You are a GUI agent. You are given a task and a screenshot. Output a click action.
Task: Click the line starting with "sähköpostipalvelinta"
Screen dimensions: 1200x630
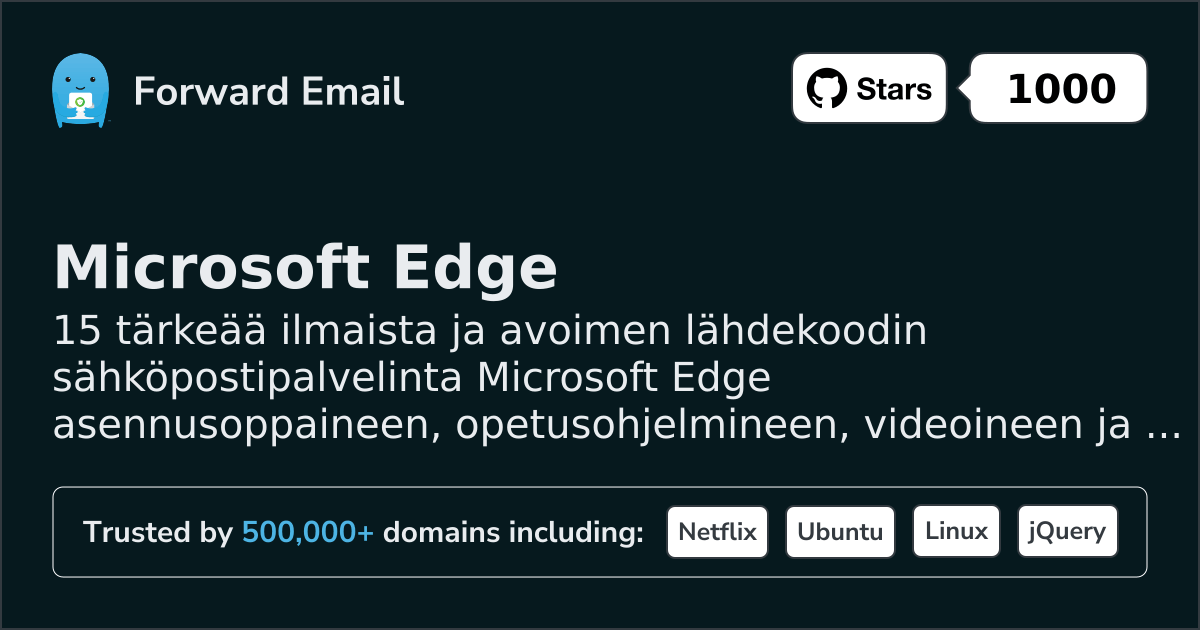(x=412, y=379)
